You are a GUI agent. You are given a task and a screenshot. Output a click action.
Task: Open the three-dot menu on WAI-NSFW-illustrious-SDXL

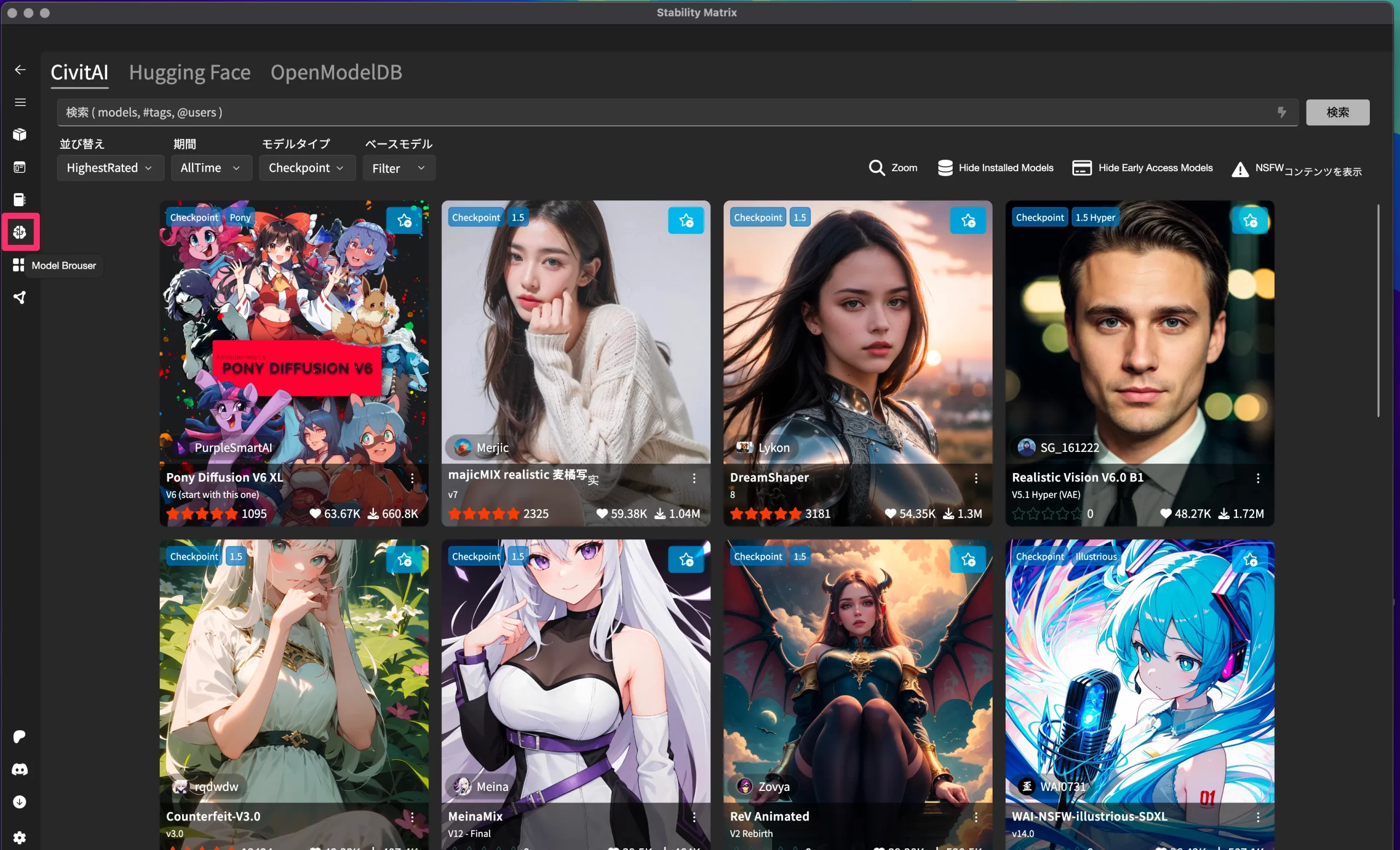pyautogui.click(x=1257, y=817)
